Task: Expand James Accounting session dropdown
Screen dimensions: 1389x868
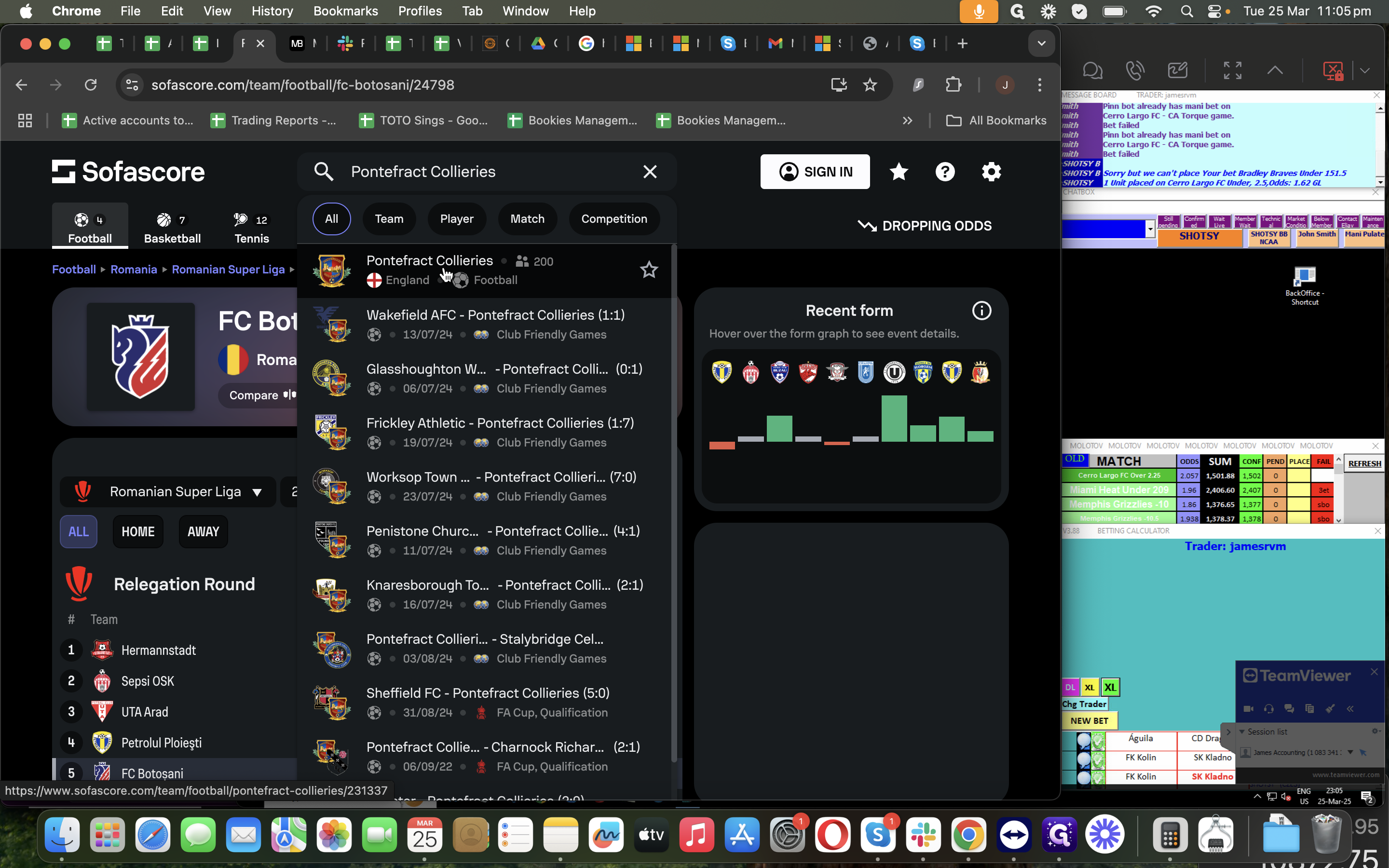Action: 1350,753
